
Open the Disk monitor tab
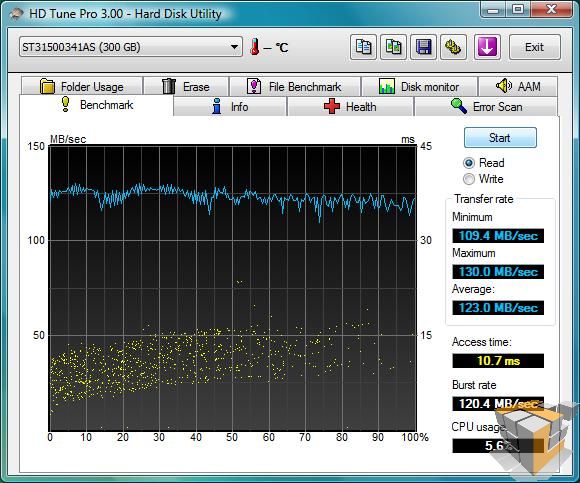[x=419, y=87]
